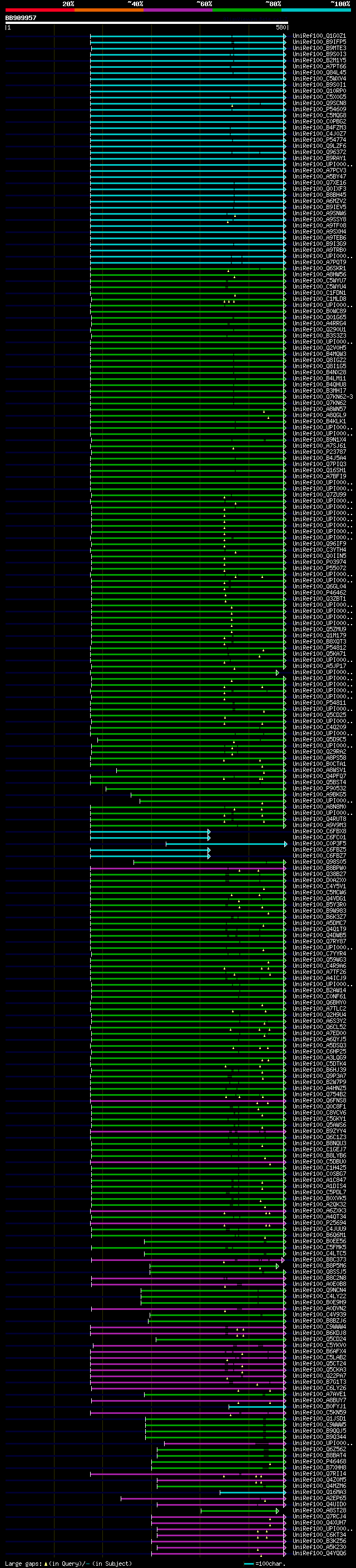The width and height of the screenshot is (356, 1568).
Task: Click the cyan alignment bar for UniRef100_Q1G0Z1
Action: (188, 36)
